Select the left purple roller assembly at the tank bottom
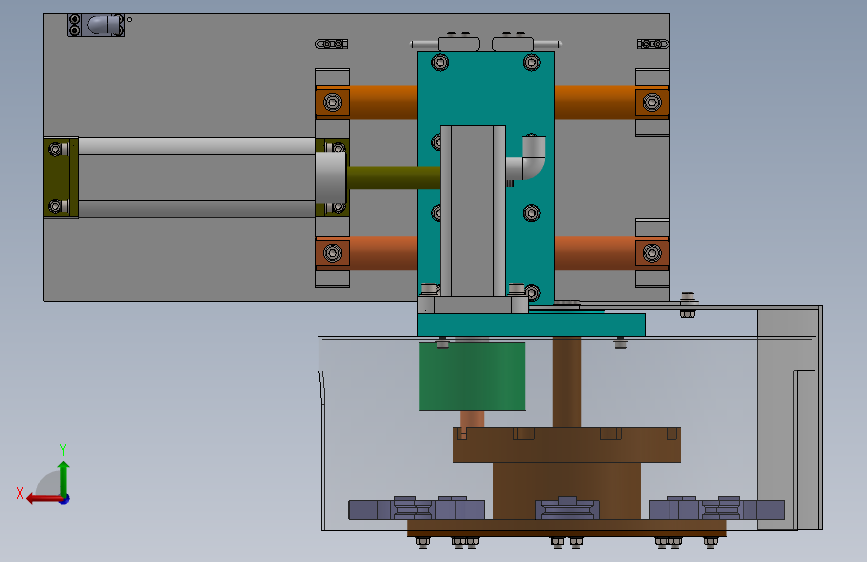 click(x=416, y=508)
